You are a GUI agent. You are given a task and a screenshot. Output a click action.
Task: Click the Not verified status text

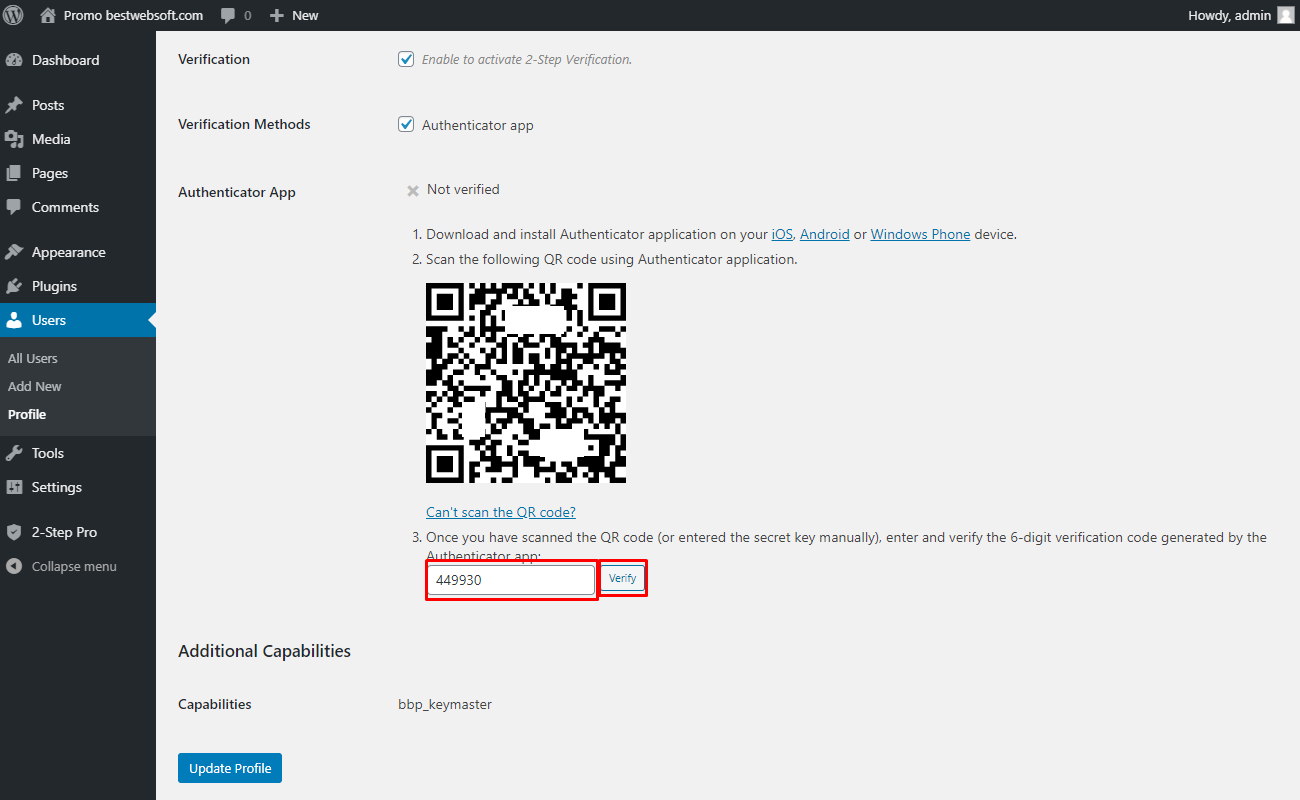point(463,189)
